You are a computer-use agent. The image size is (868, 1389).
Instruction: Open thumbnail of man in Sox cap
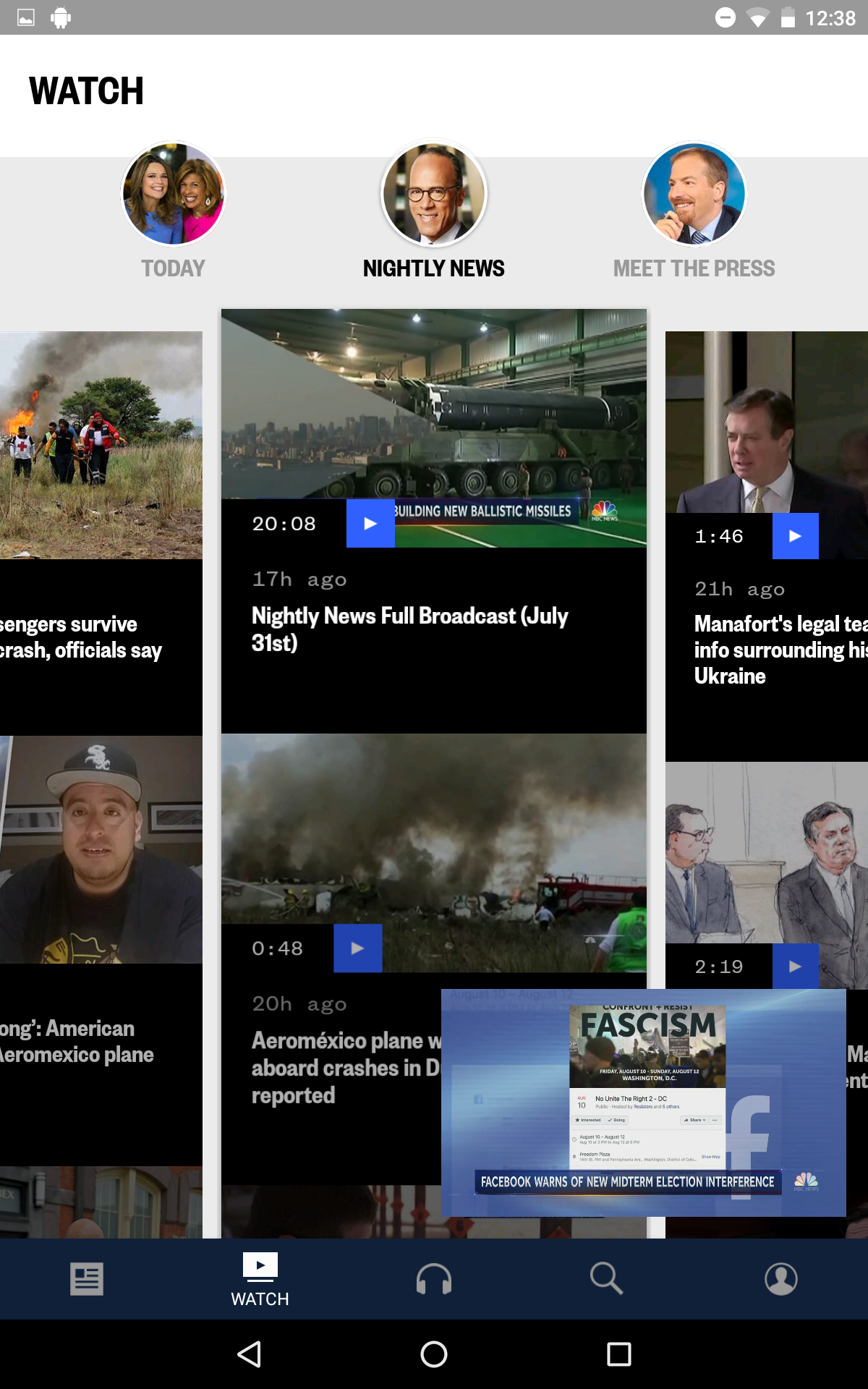tap(101, 849)
